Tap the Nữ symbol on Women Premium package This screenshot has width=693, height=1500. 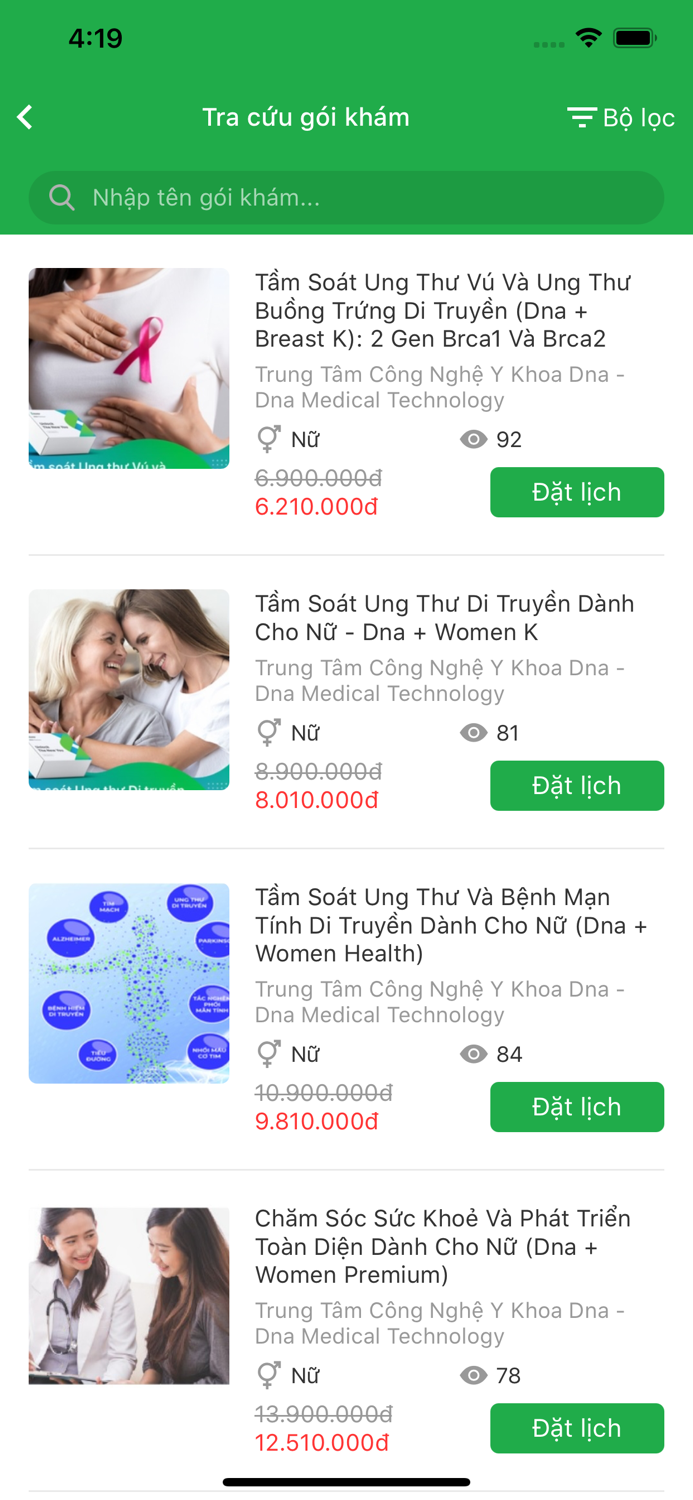[266, 1375]
